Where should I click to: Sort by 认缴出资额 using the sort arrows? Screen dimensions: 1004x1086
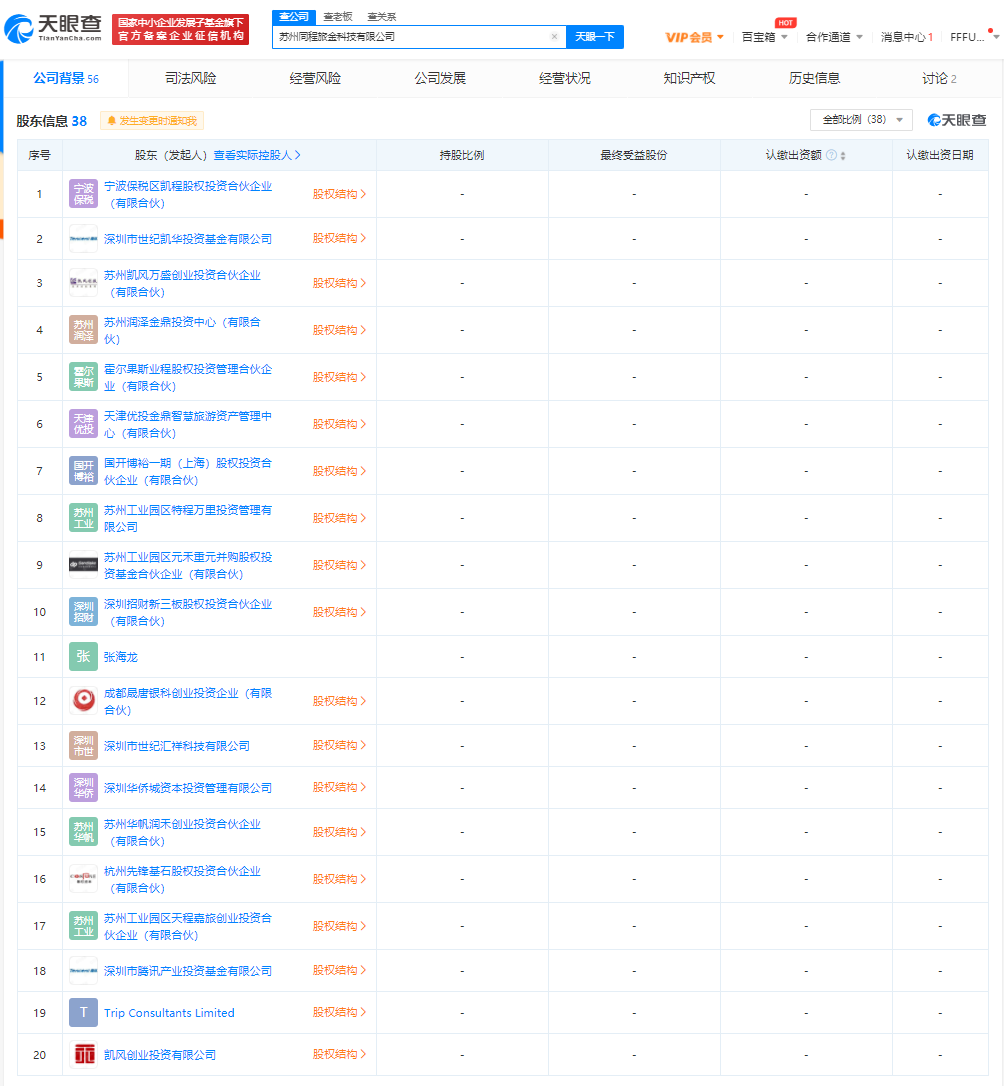pos(843,156)
